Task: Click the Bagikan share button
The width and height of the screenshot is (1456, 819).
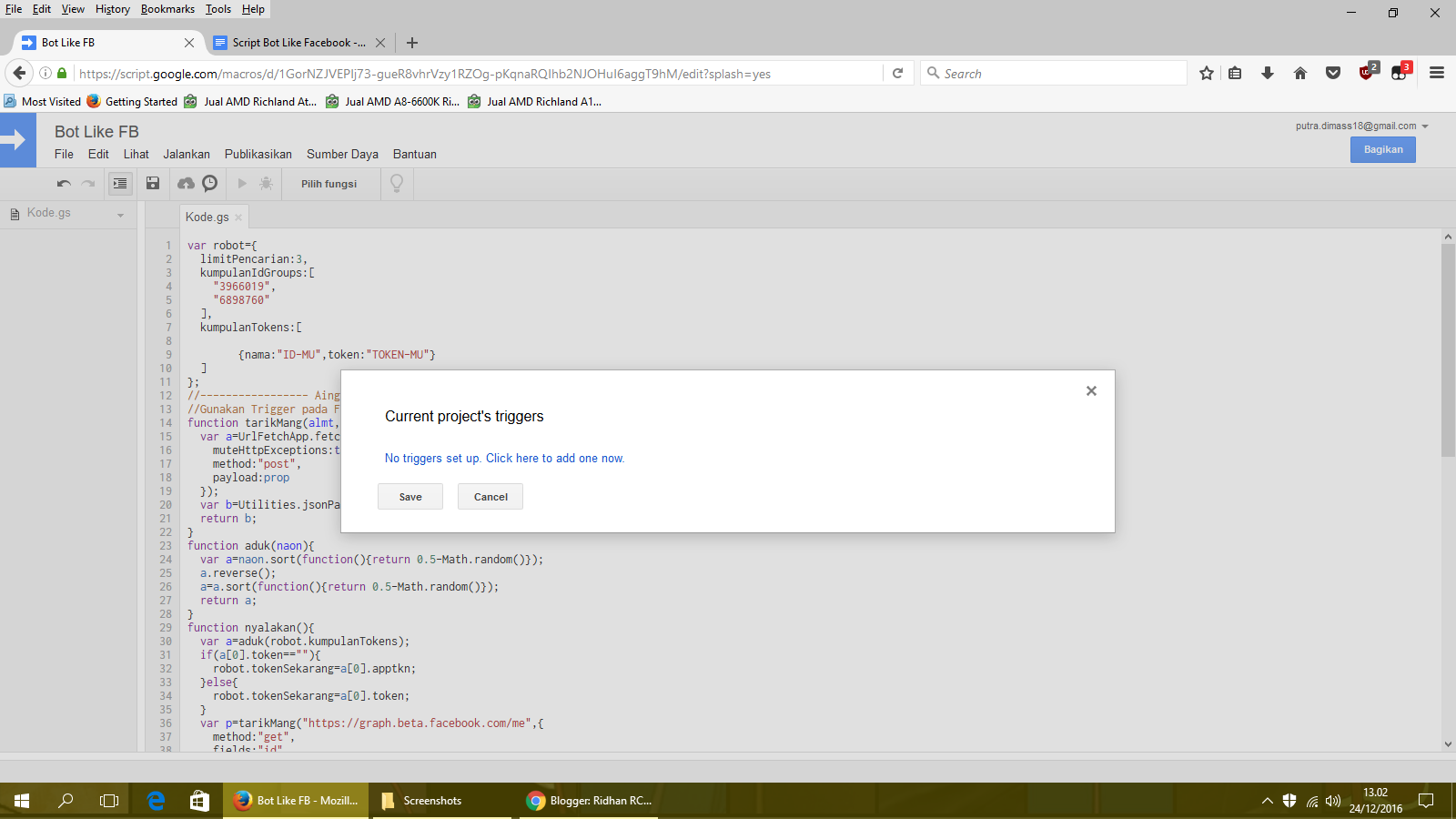Action: click(x=1383, y=149)
